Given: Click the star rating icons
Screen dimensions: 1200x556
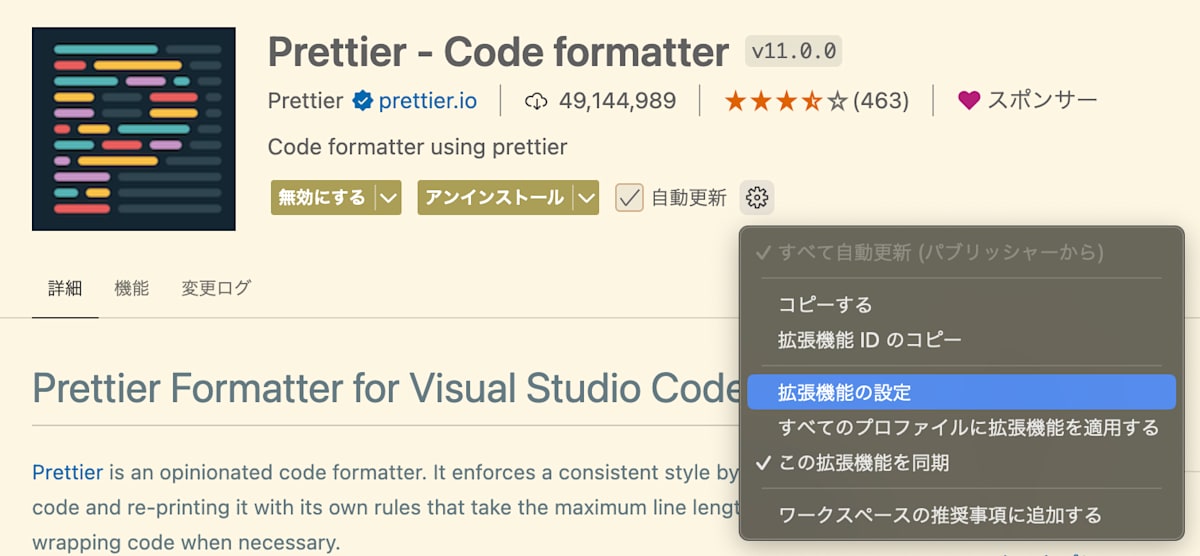Looking at the screenshot, I should 786,101.
